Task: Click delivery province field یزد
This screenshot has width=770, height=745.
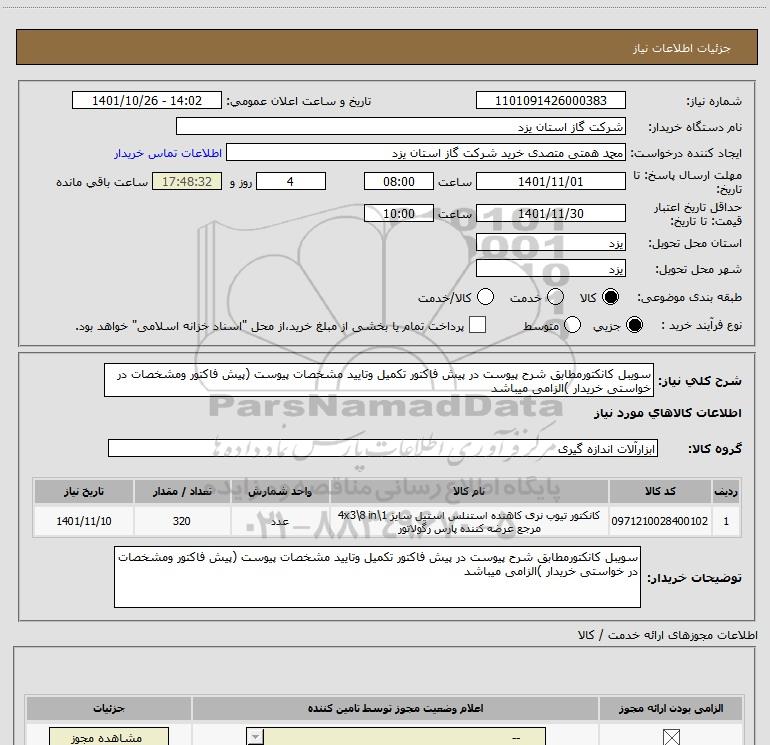Action: pyautogui.click(x=550, y=243)
